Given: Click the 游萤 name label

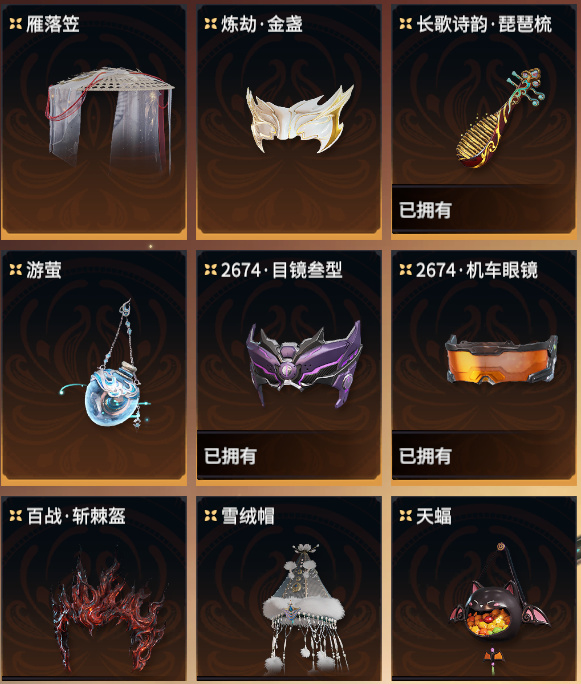Looking at the screenshot, I should [44, 270].
